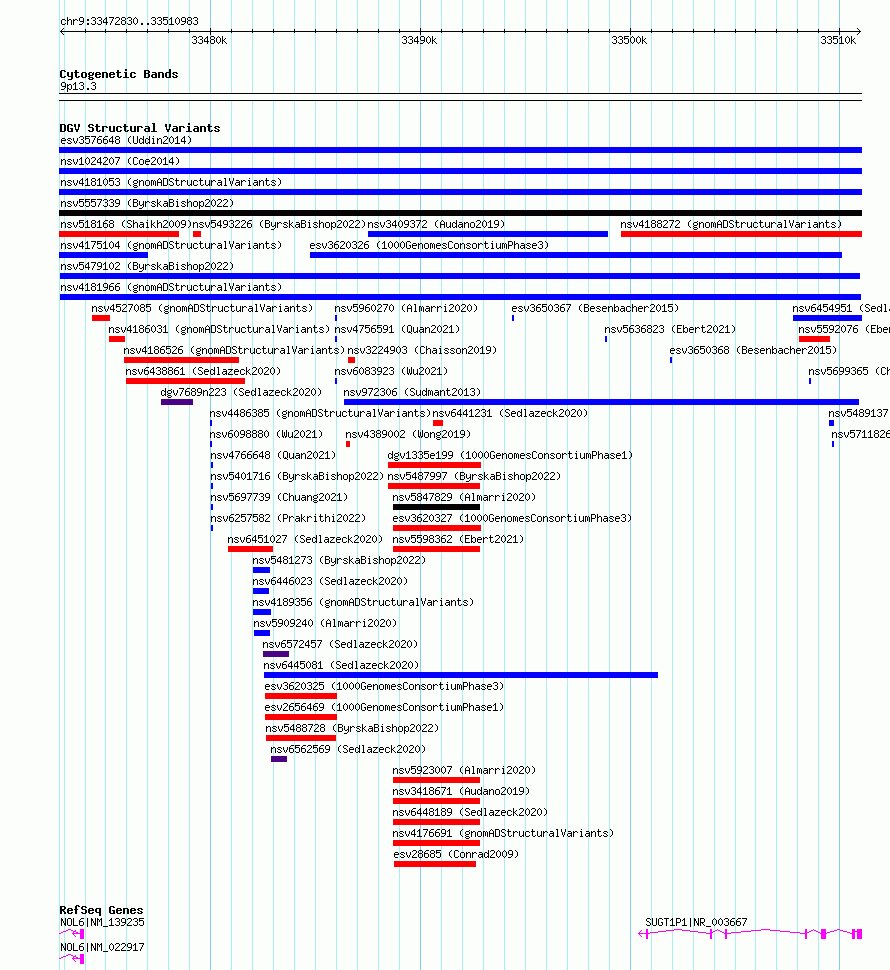
Task: Open nsv4181966 gnomAD variant
Action: [x=171, y=288]
